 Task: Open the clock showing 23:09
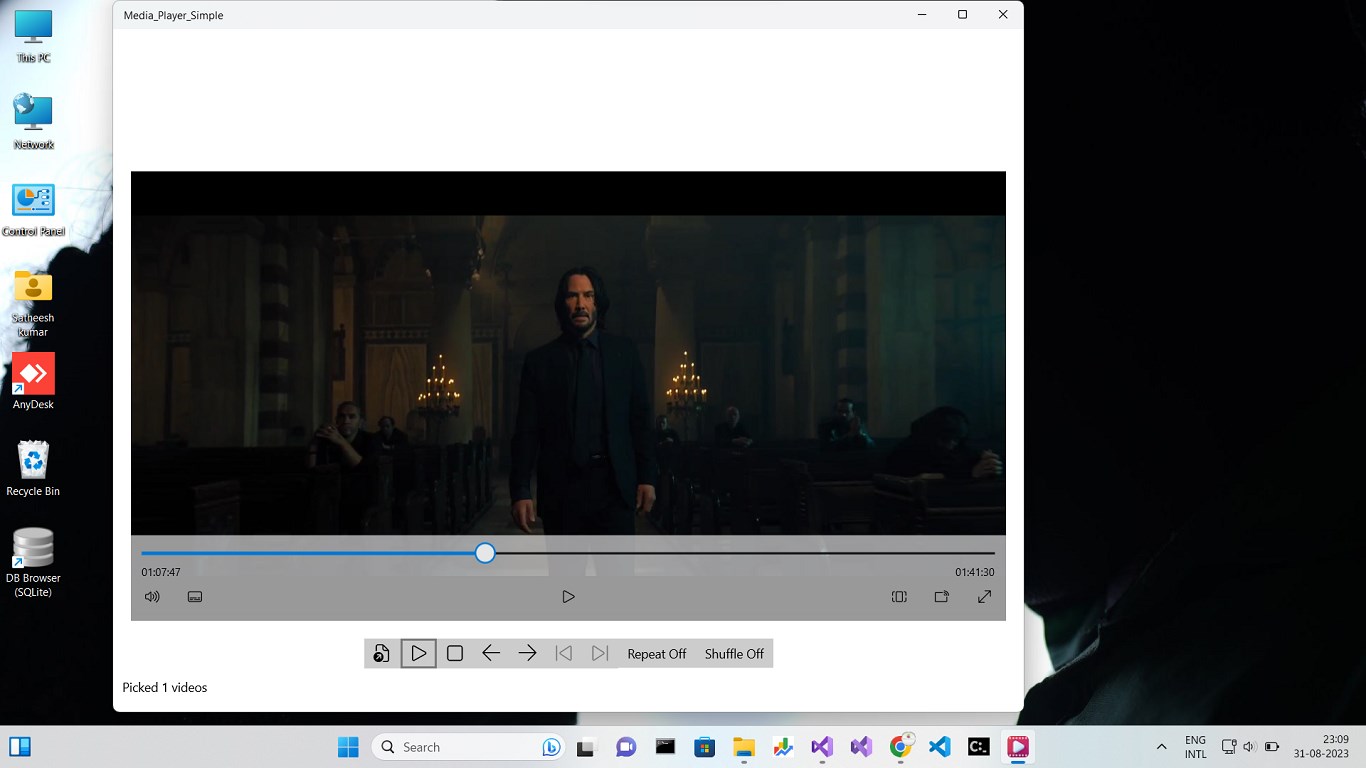[x=1321, y=747]
